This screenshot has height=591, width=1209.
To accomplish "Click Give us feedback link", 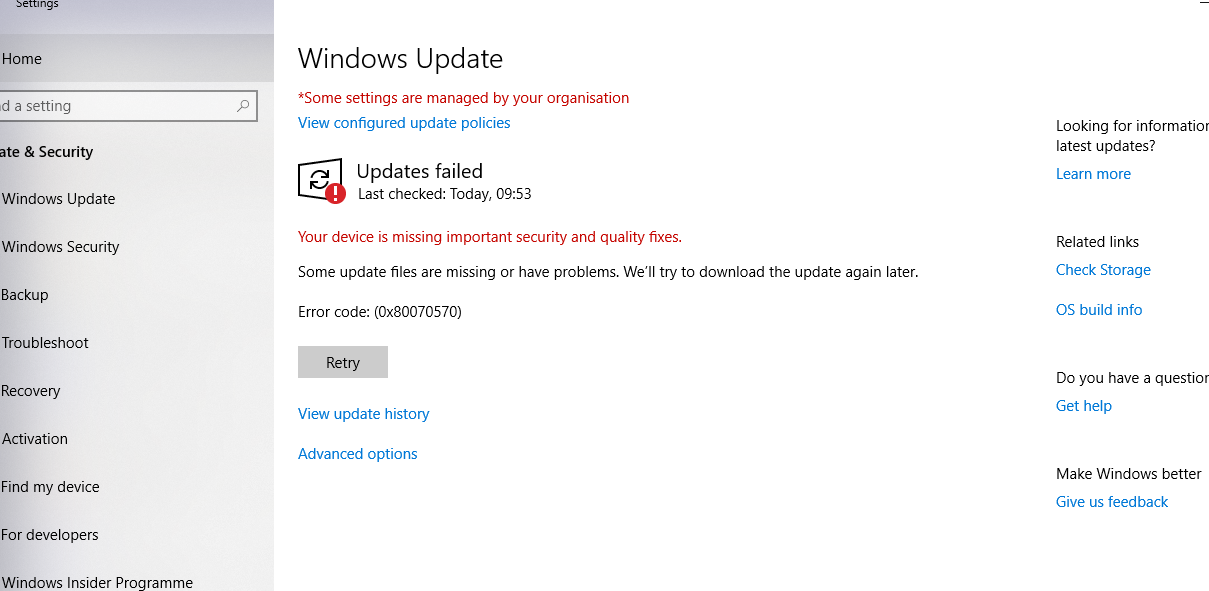I will tap(1112, 502).
